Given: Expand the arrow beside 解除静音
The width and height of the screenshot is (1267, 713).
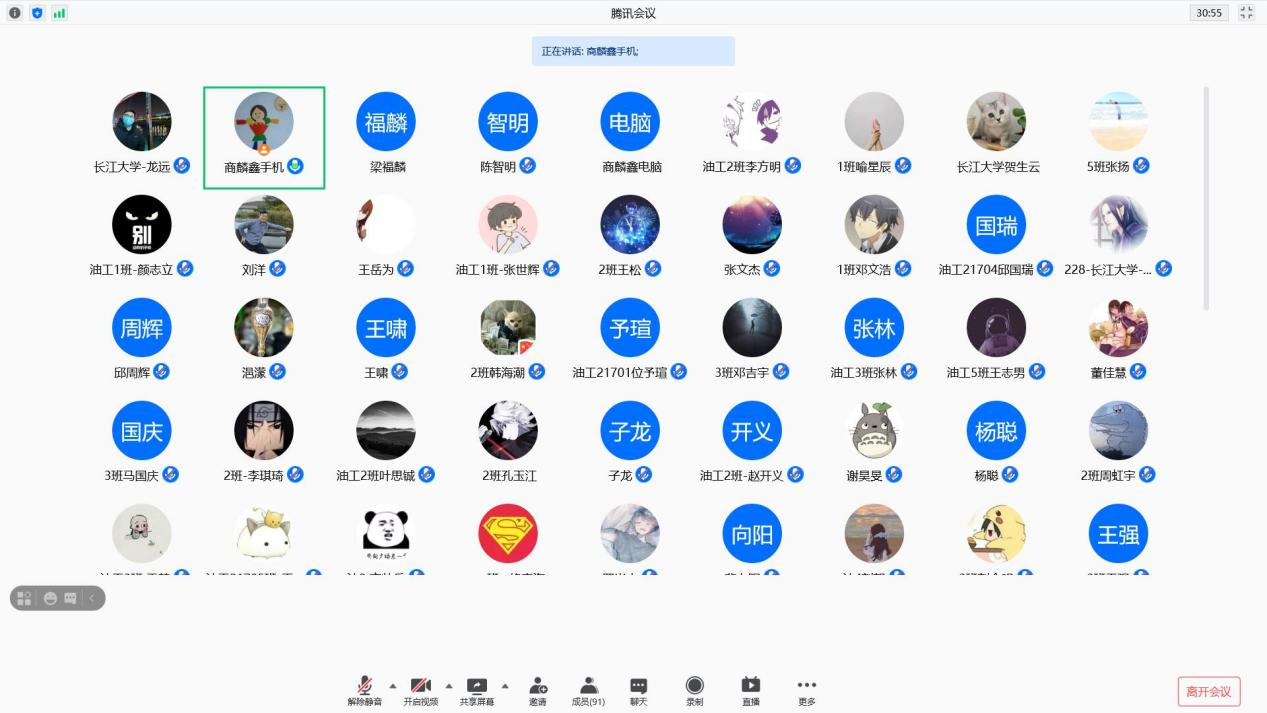Looking at the screenshot, I should (392, 686).
